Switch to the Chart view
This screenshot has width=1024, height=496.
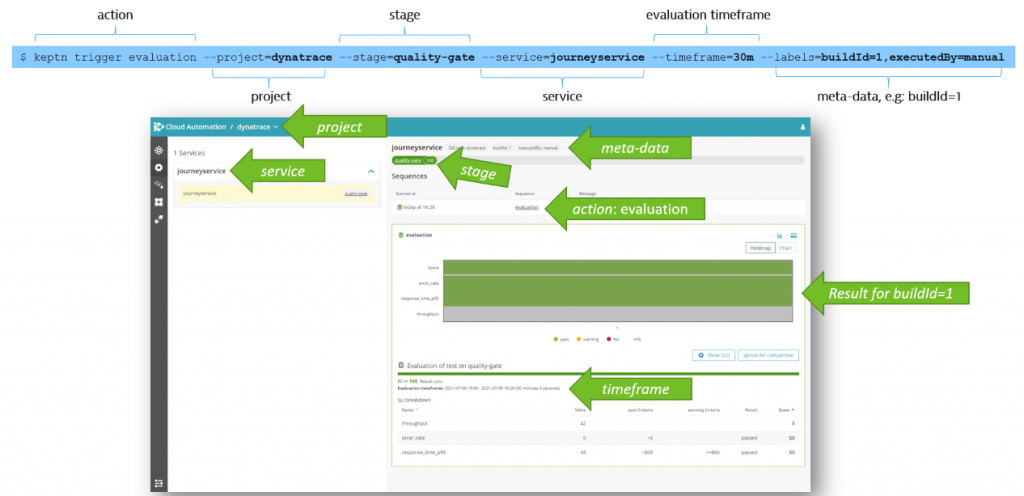[x=785, y=248]
